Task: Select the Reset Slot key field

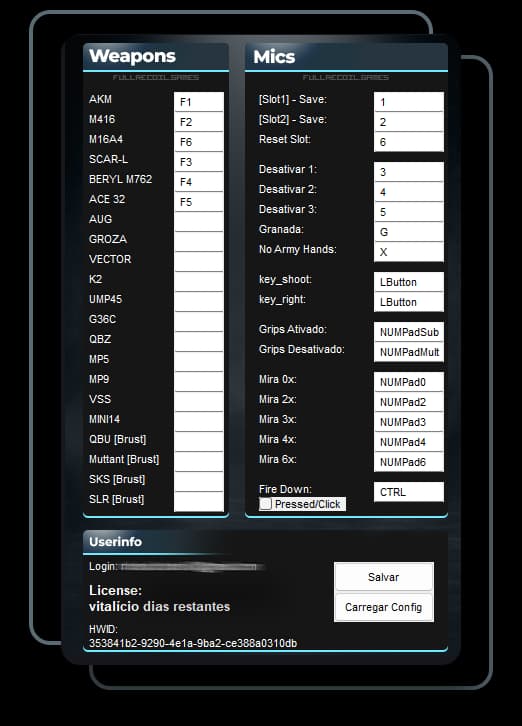Action: [x=409, y=142]
